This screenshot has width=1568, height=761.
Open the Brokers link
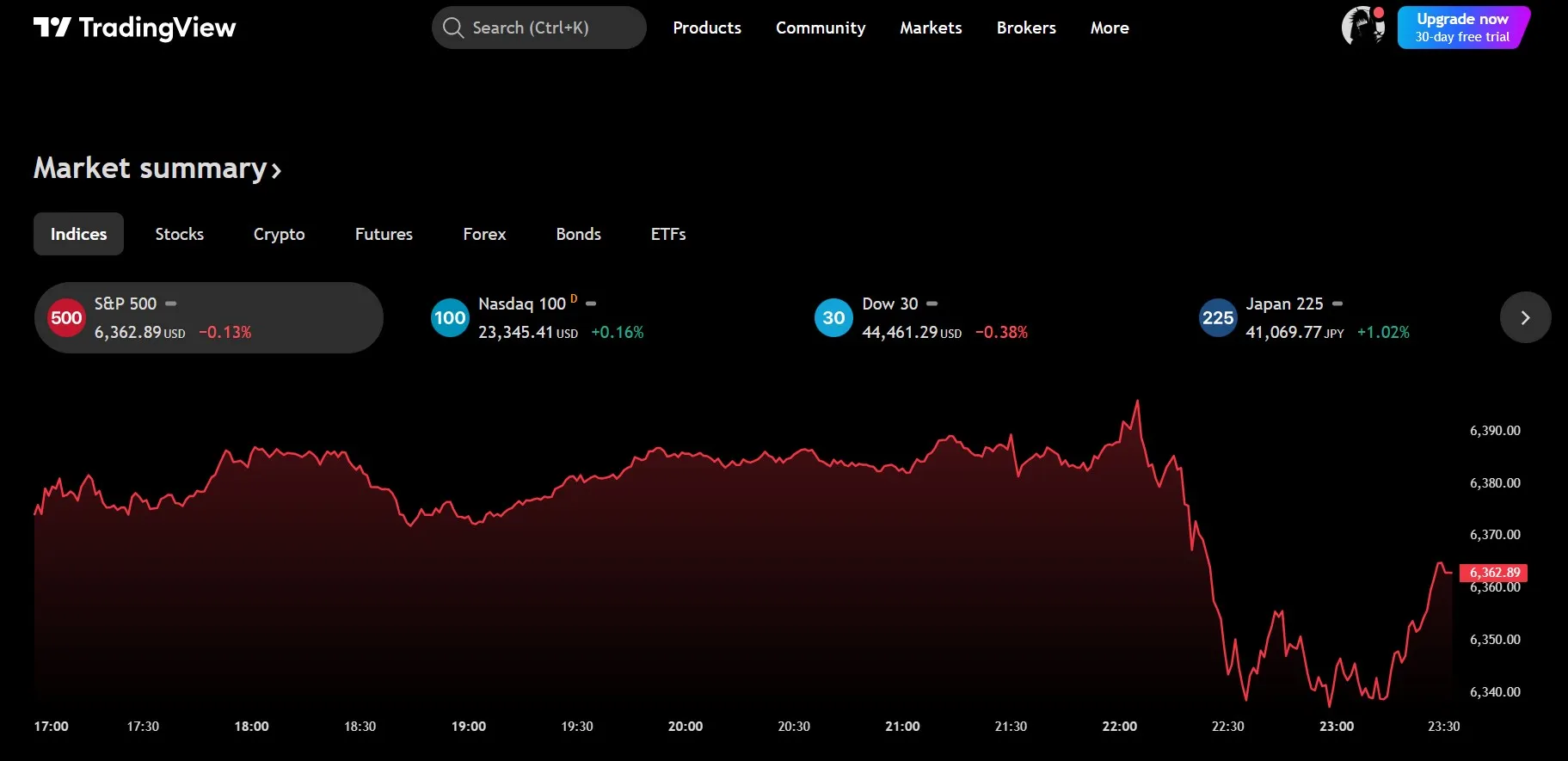1025,28
